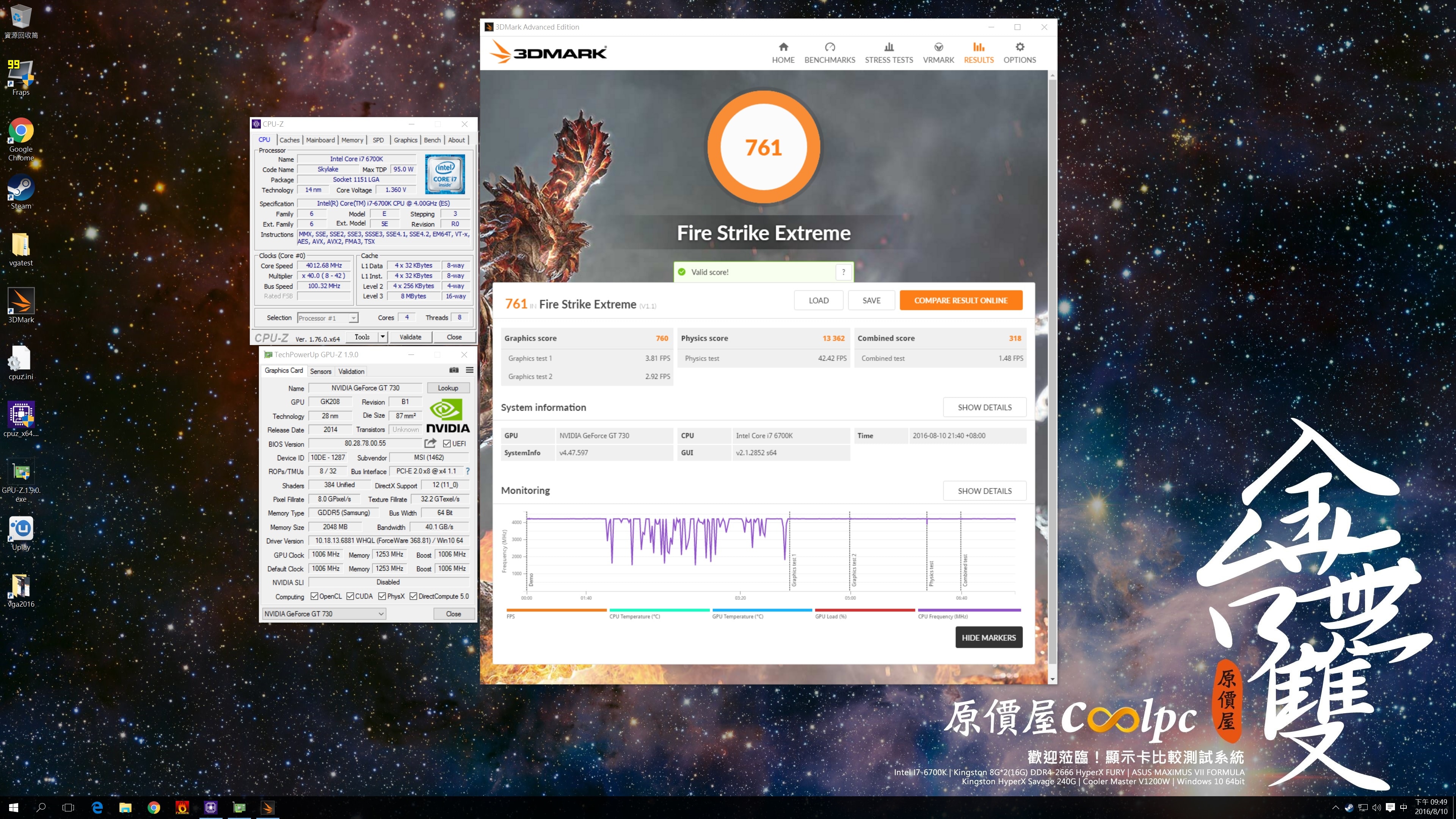Open Microsoft Edge from the taskbar
1456x819 pixels.
(x=97, y=807)
